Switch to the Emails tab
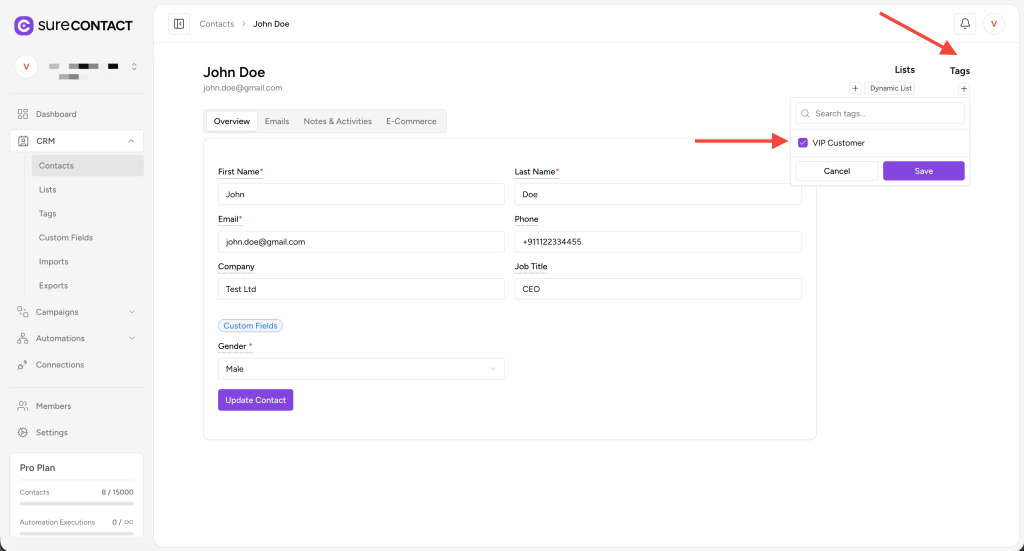 pyautogui.click(x=277, y=121)
